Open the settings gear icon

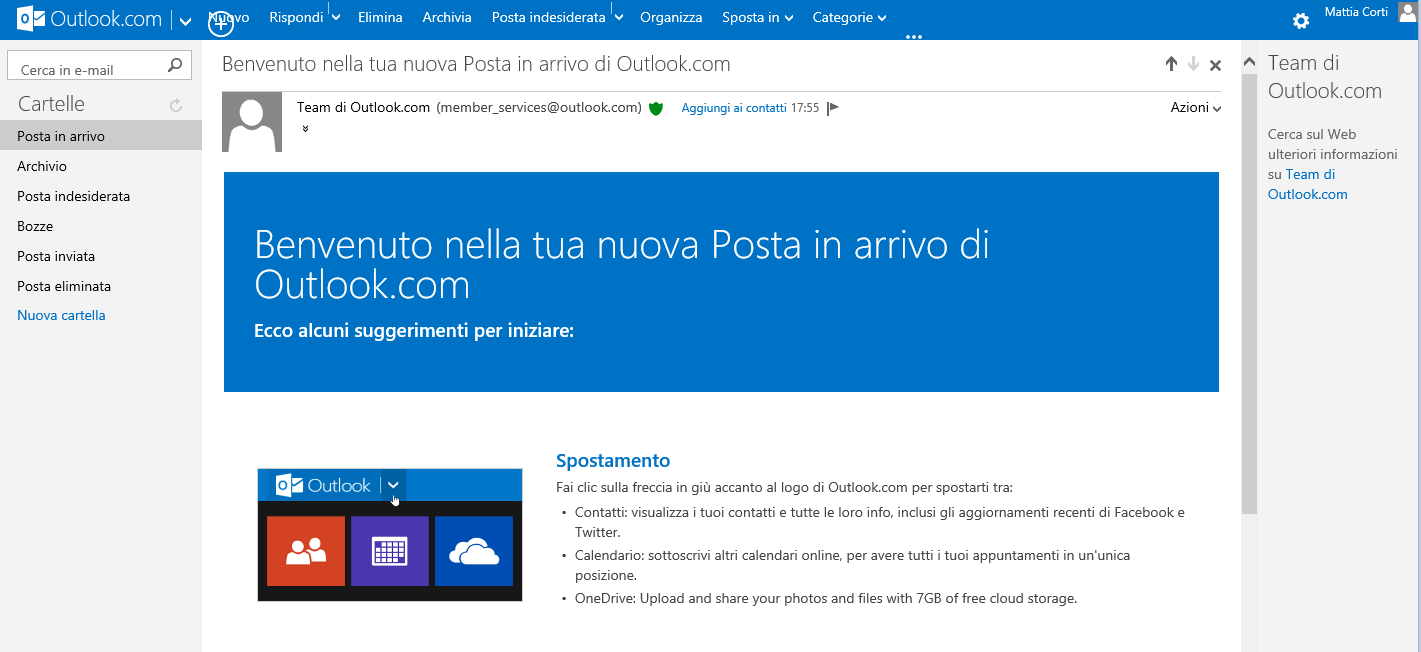coord(1301,20)
